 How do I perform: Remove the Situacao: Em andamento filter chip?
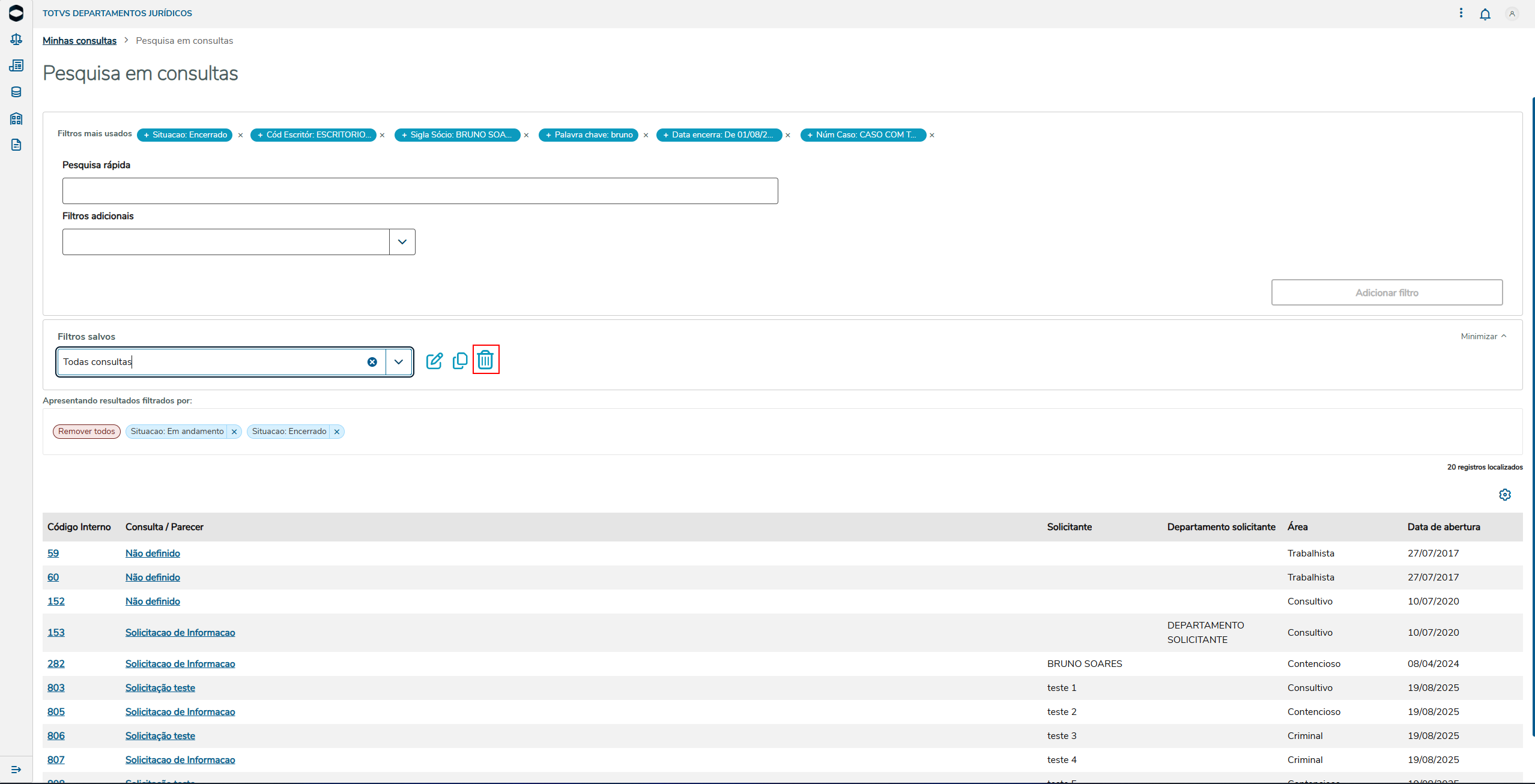pyautogui.click(x=234, y=432)
